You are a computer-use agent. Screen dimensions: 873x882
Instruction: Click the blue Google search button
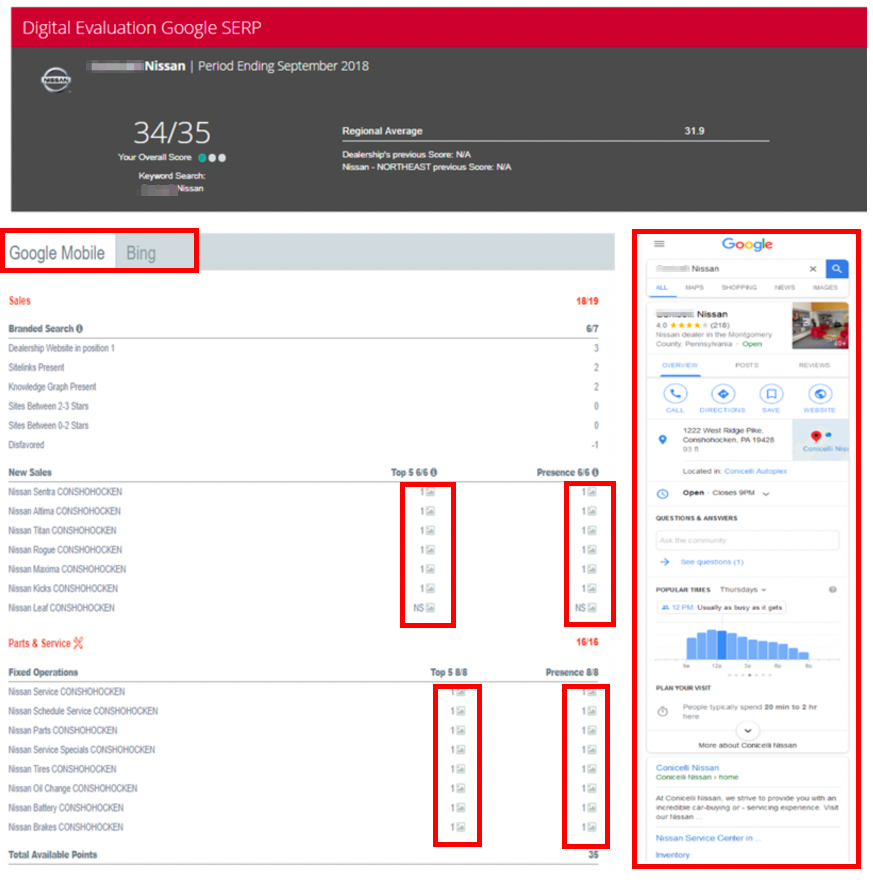click(x=837, y=269)
